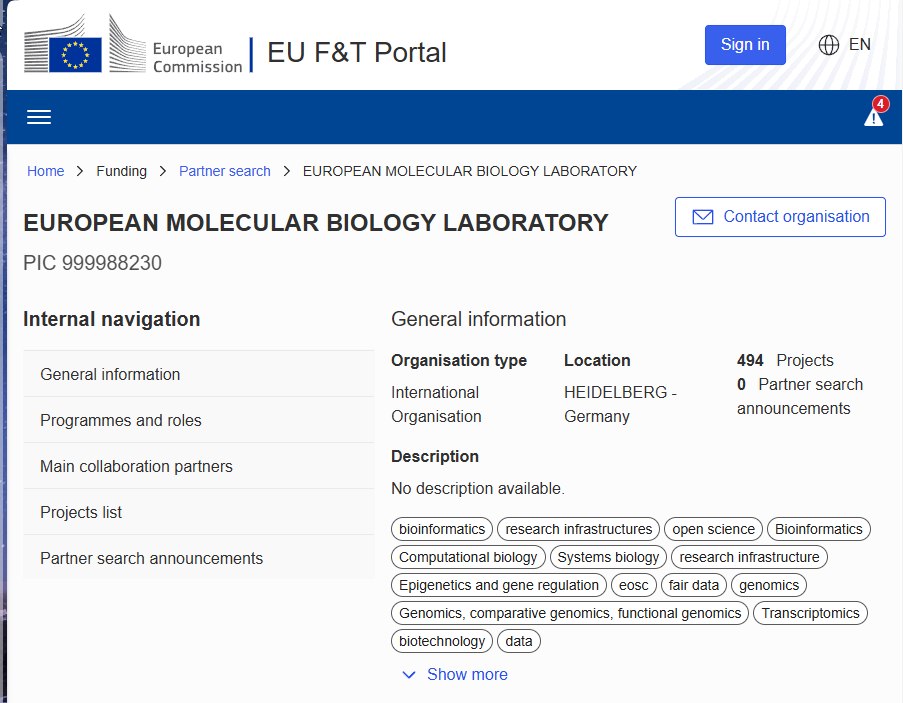The image size is (903, 703).
Task: Select Partner search announcements navigation item
Action: coord(199,557)
